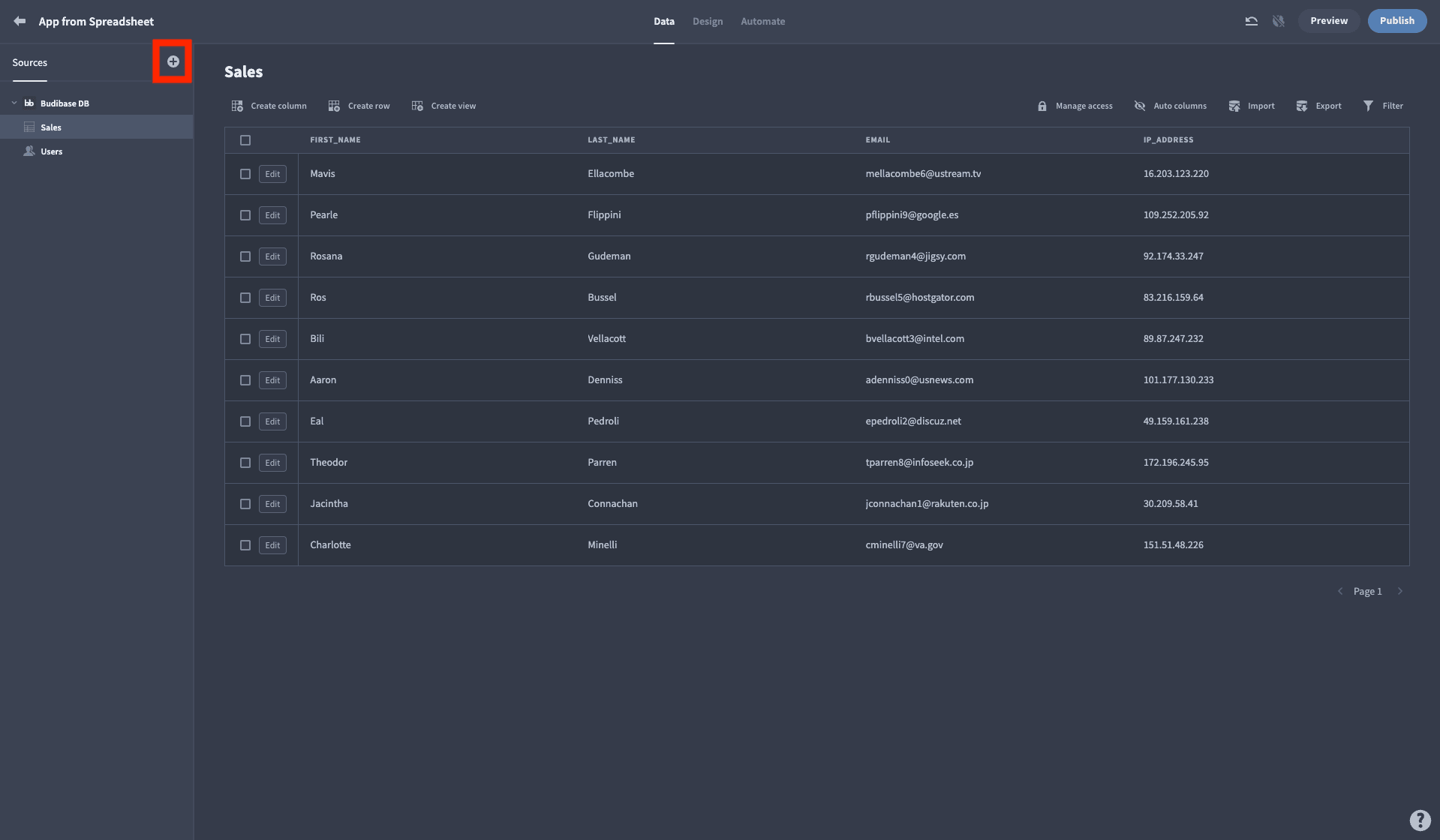This screenshot has width=1440, height=840.
Task: Click the Auto columns eye icon
Action: click(x=1139, y=106)
